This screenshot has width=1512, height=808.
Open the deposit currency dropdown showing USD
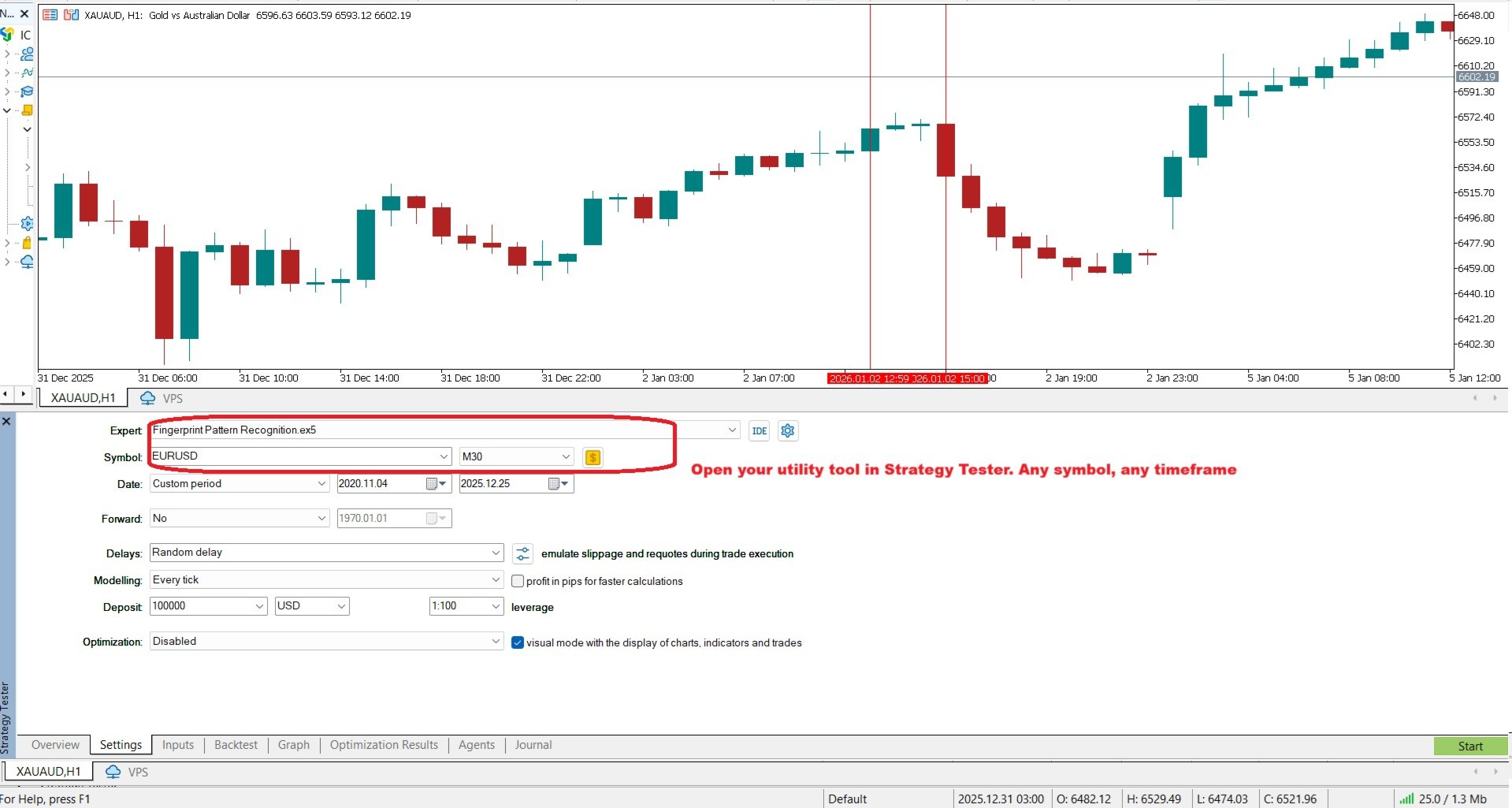click(312, 606)
